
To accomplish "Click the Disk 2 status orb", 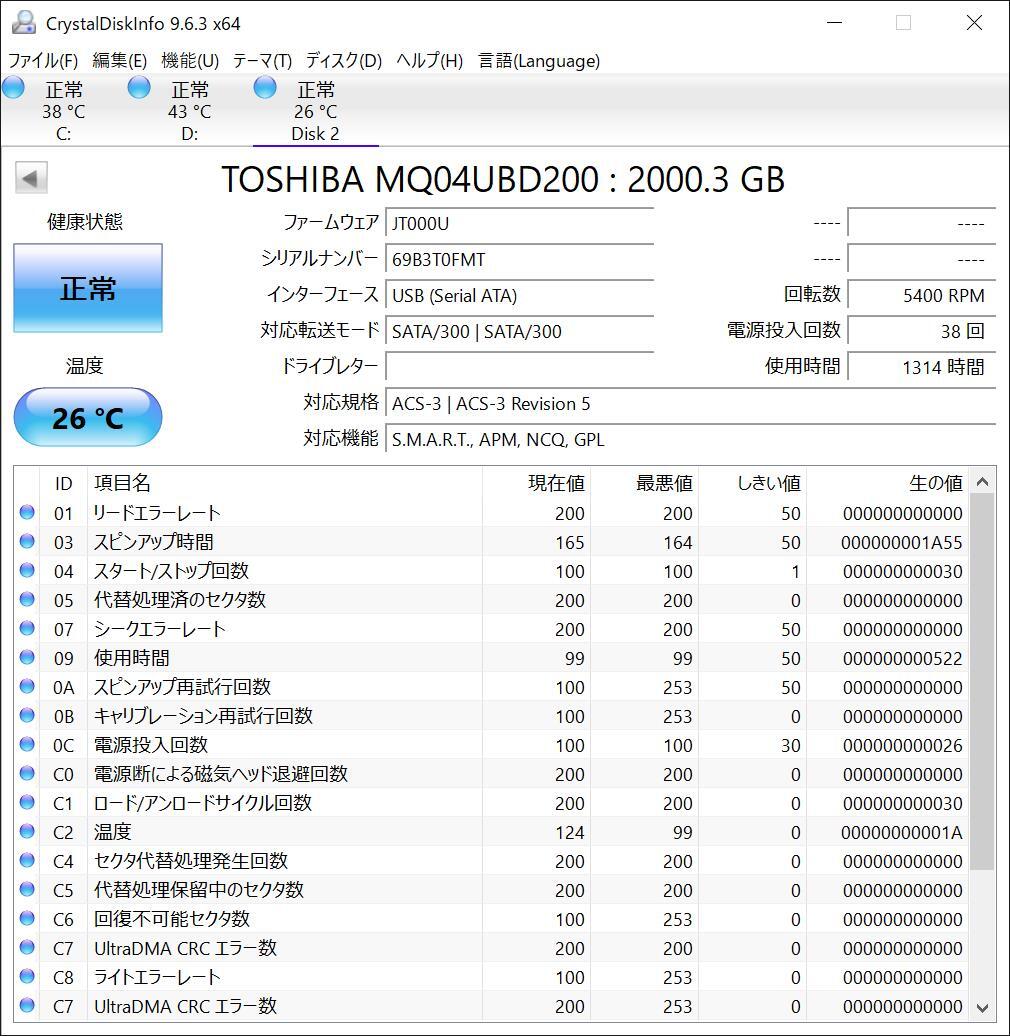I will pyautogui.click(x=265, y=88).
